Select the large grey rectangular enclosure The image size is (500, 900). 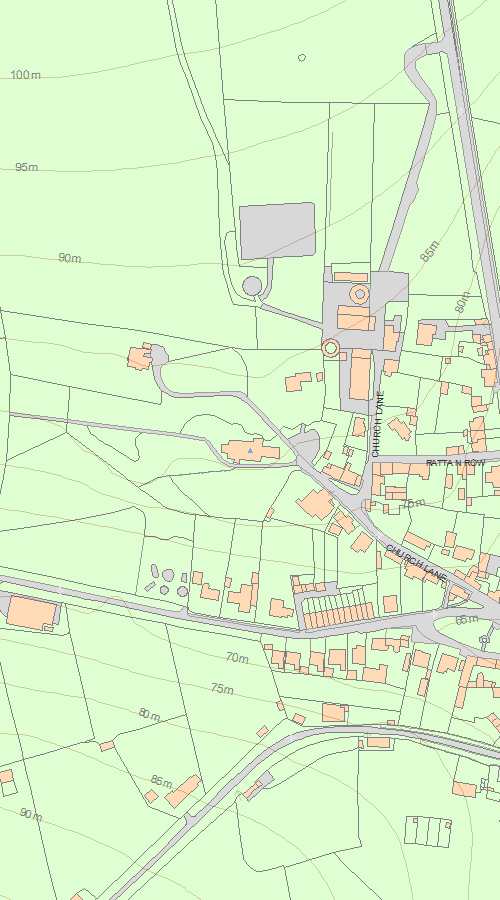coord(277,231)
